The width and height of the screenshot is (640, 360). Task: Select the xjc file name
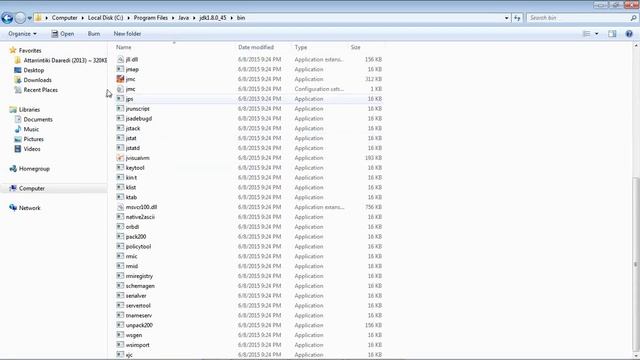pyautogui.click(x=129, y=355)
